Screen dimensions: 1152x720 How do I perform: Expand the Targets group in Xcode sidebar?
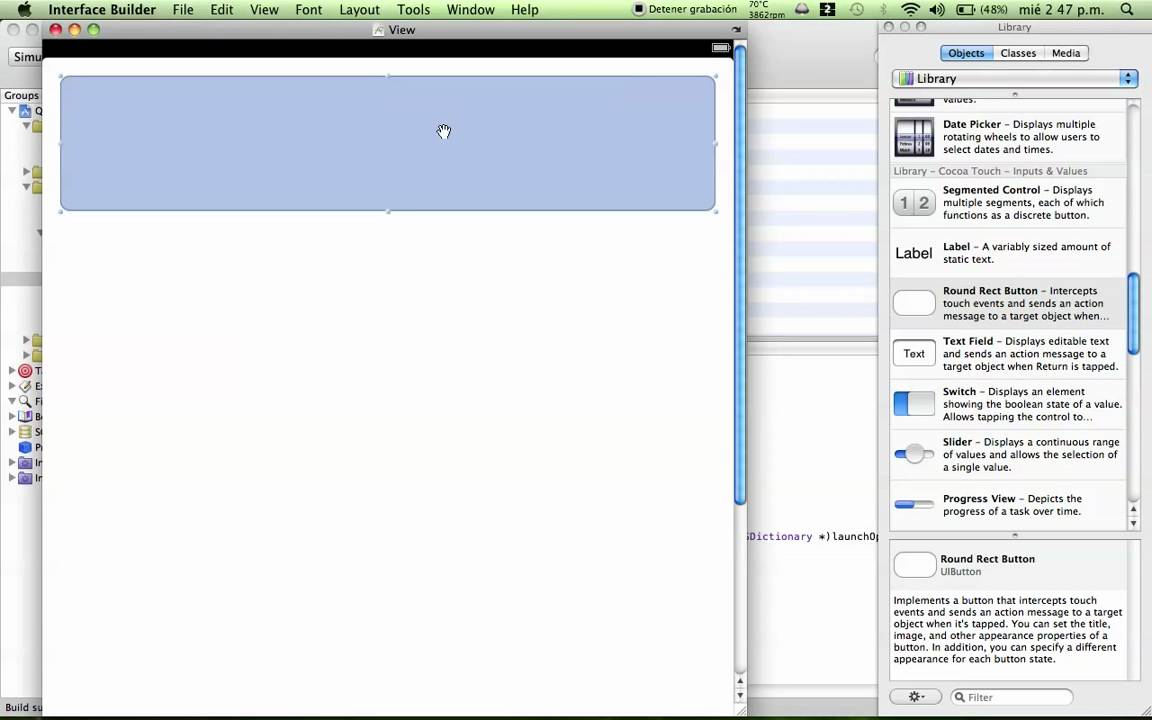[12, 370]
